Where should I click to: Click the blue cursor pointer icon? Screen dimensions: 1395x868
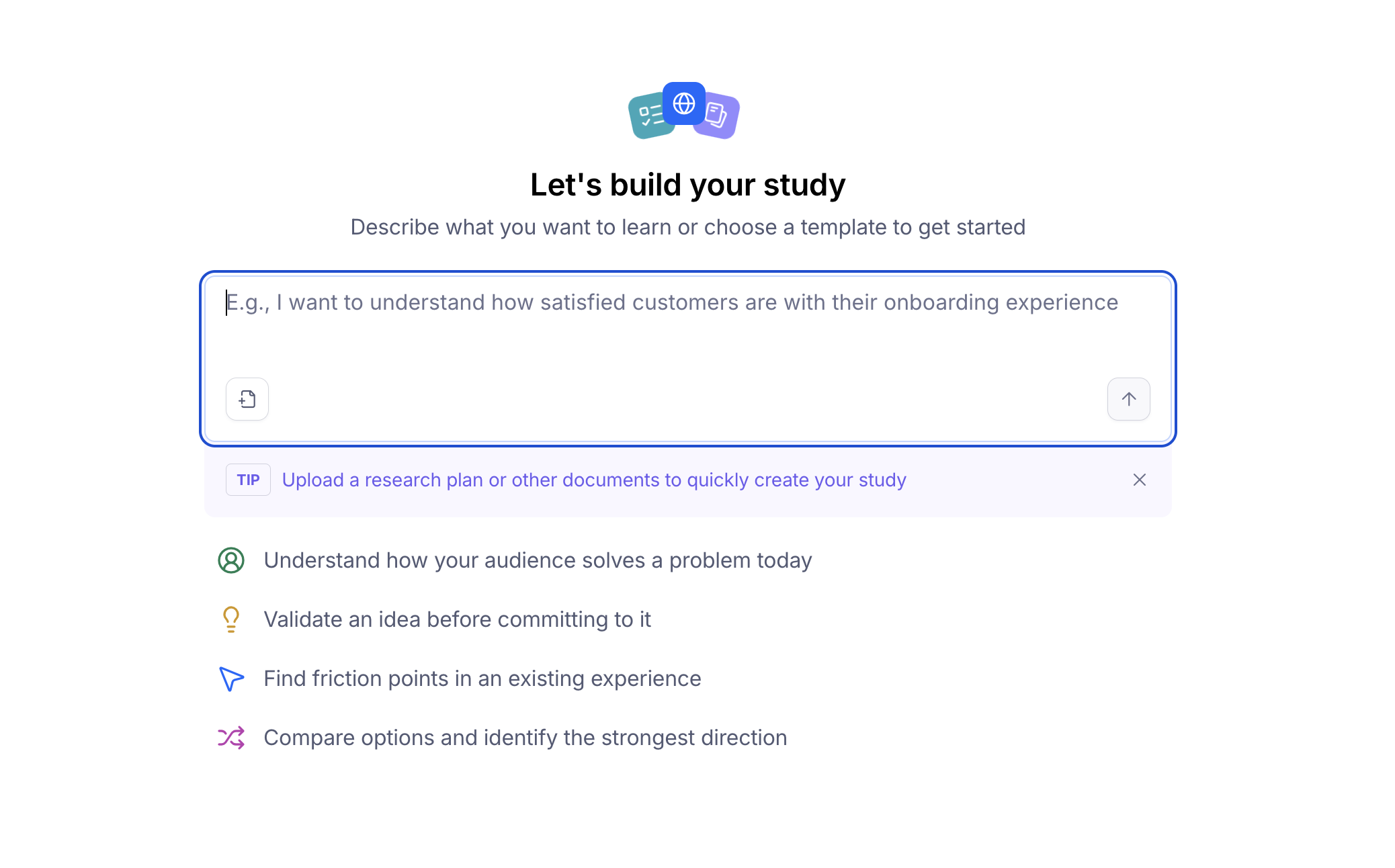pyautogui.click(x=231, y=679)
